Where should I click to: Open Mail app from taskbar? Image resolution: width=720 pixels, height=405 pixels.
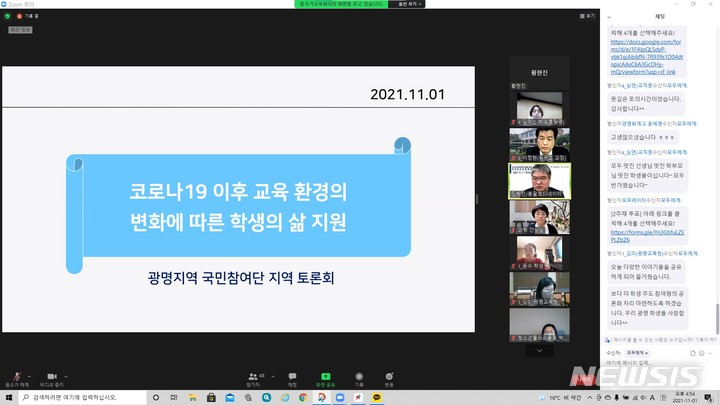click(x=230, y=398)
